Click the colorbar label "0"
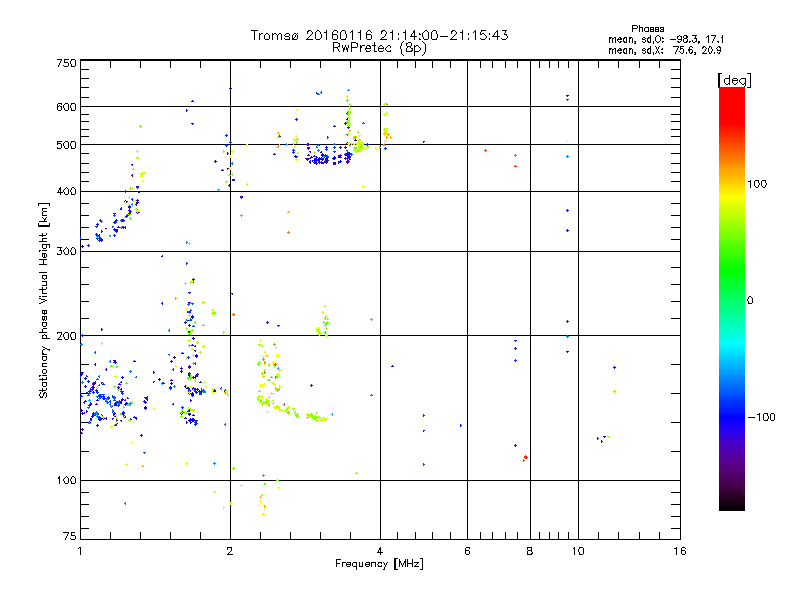The height and width of the screenshot is (600, 800). 750,301
